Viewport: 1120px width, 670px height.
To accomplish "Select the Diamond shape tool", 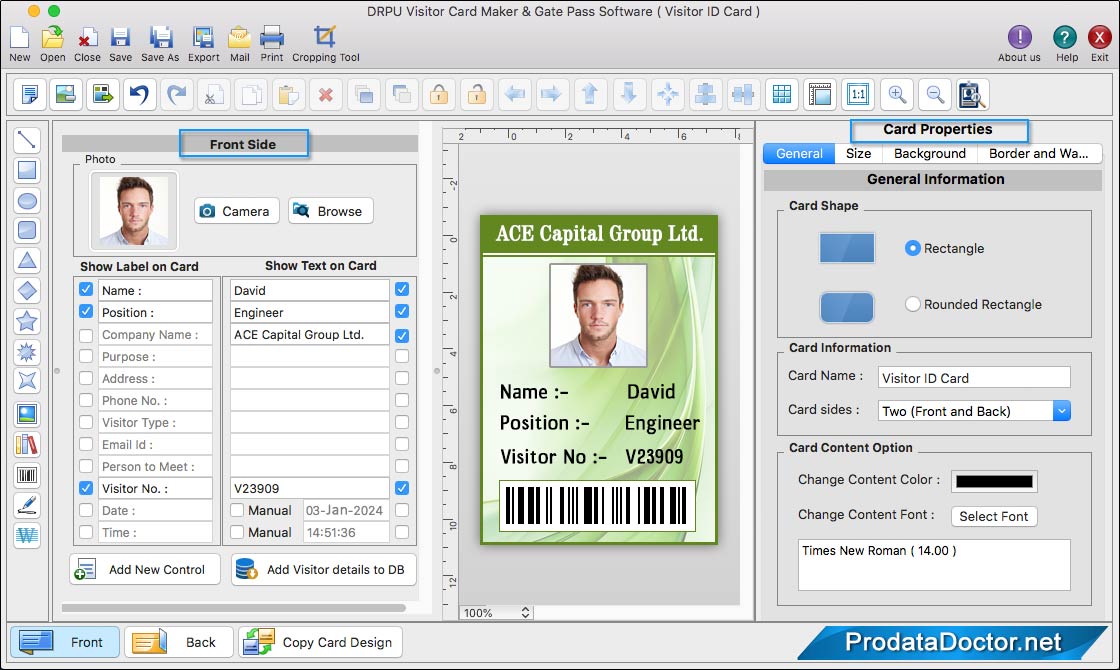I will click(26, 291).
